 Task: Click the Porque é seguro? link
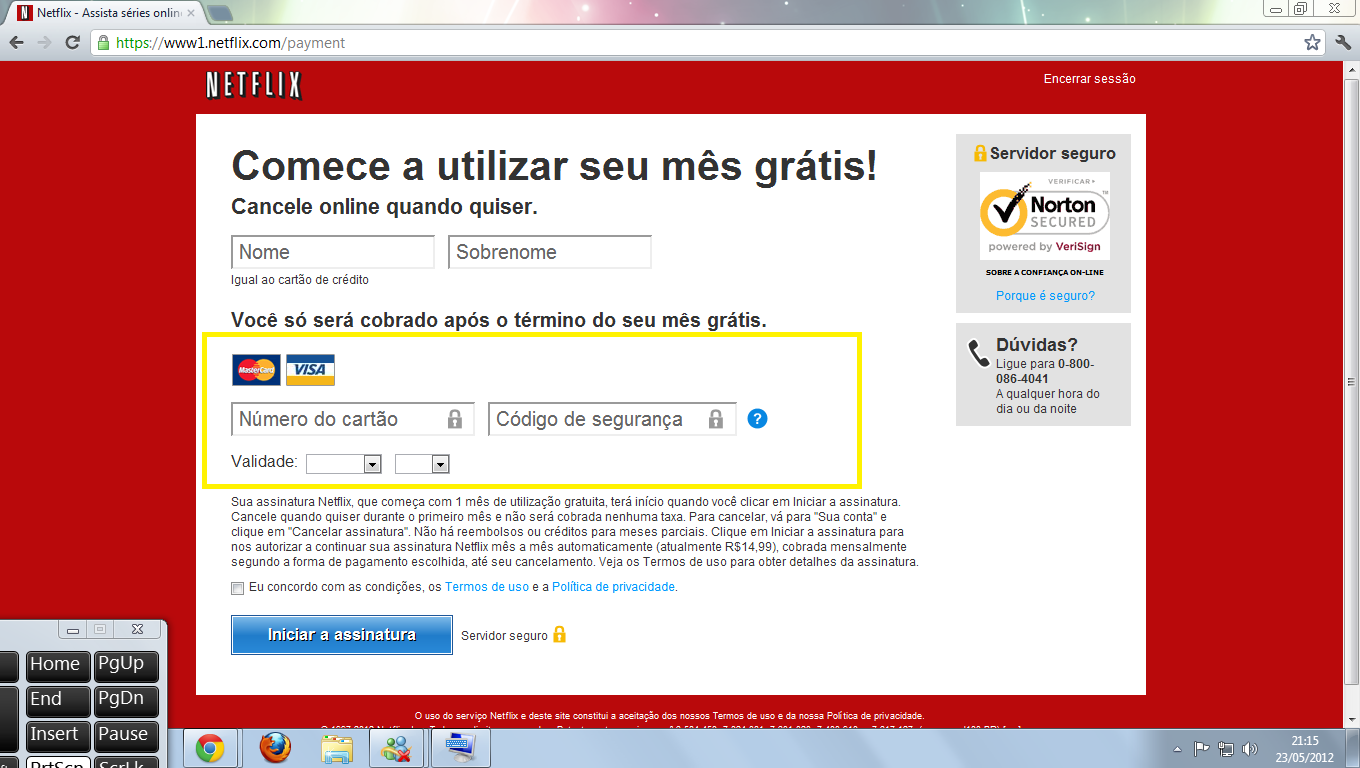pos(1045,296)
